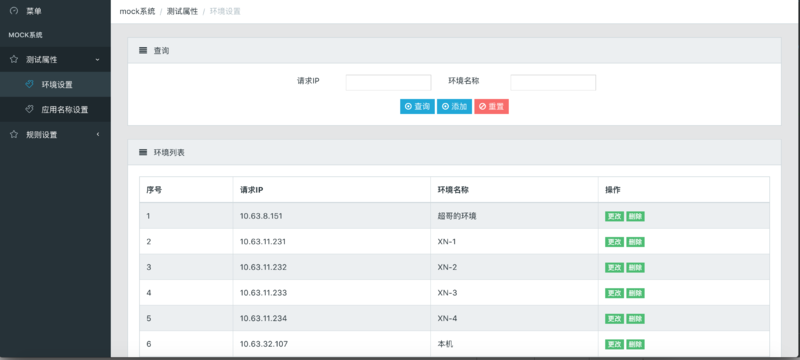This screenshot has width=800, height=360.
Task: Click 更改 for XN-2 row
Action: point(615,267)
